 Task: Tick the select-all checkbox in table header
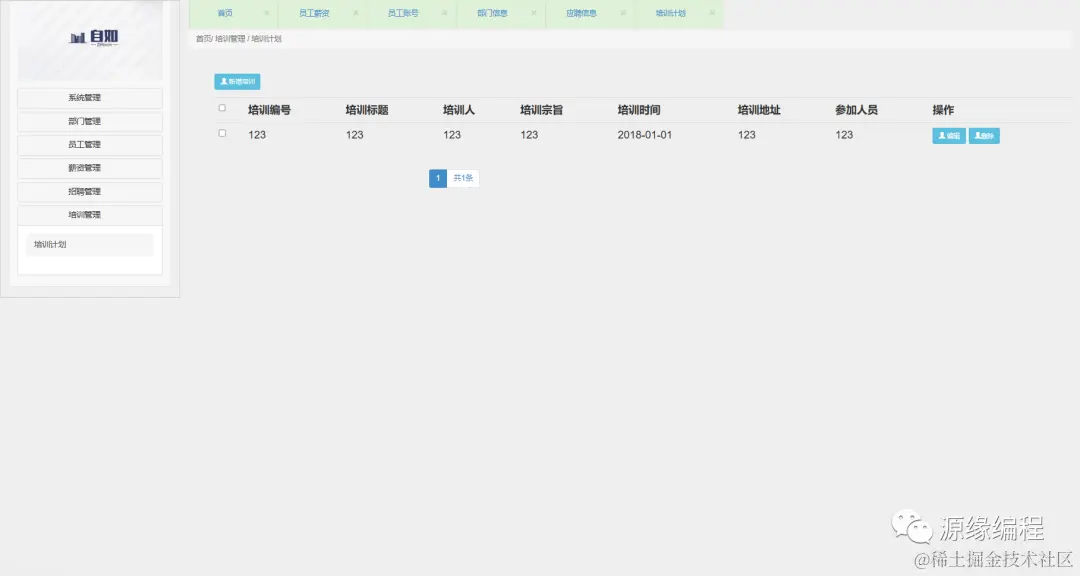(222, 108)
